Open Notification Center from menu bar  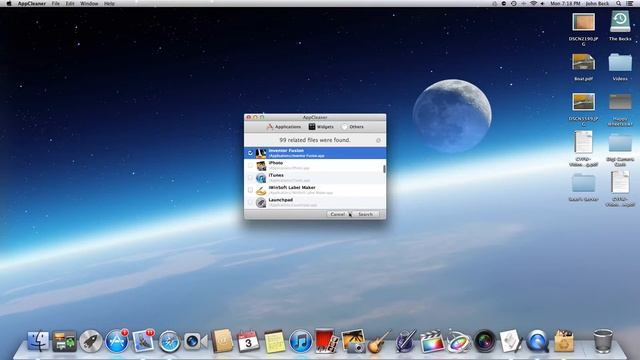coord(630,3)
